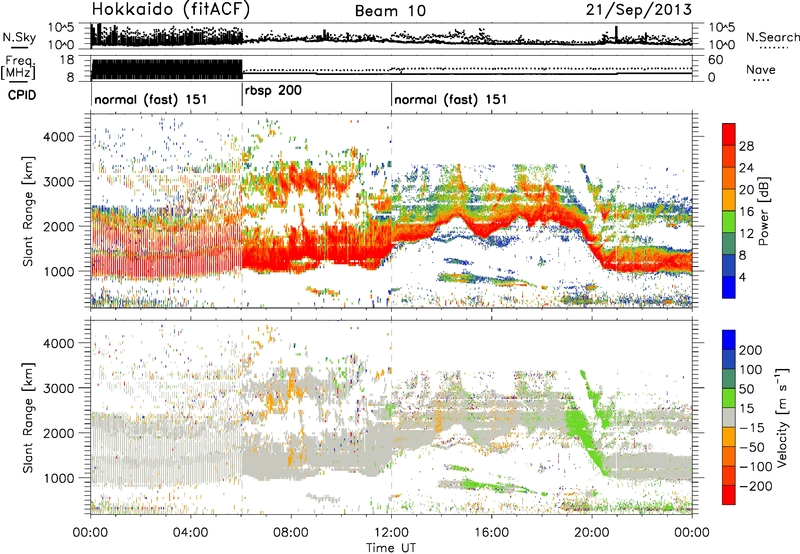
Task: Click the 16:00 time axis label
Action: coord(491,533)
